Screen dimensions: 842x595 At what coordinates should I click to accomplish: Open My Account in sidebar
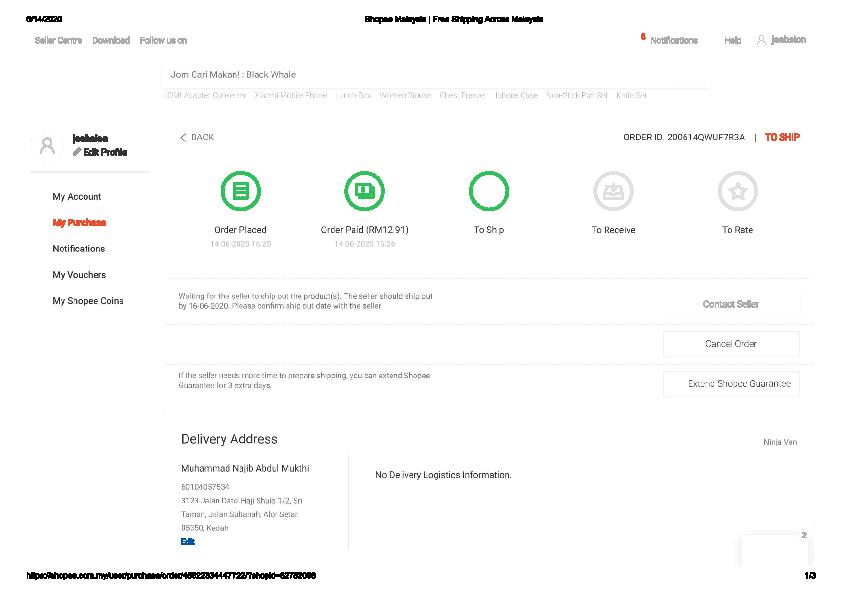[77, 197]
